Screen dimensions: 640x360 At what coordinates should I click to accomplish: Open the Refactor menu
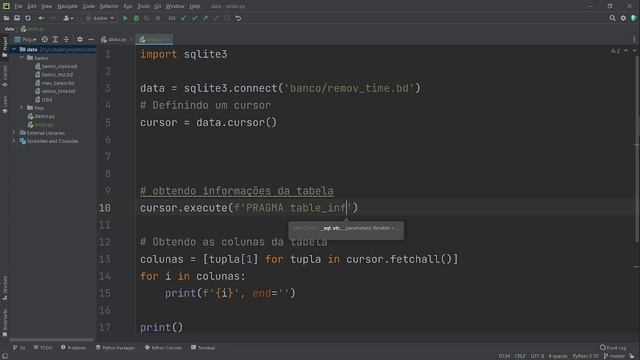(109, 6)
